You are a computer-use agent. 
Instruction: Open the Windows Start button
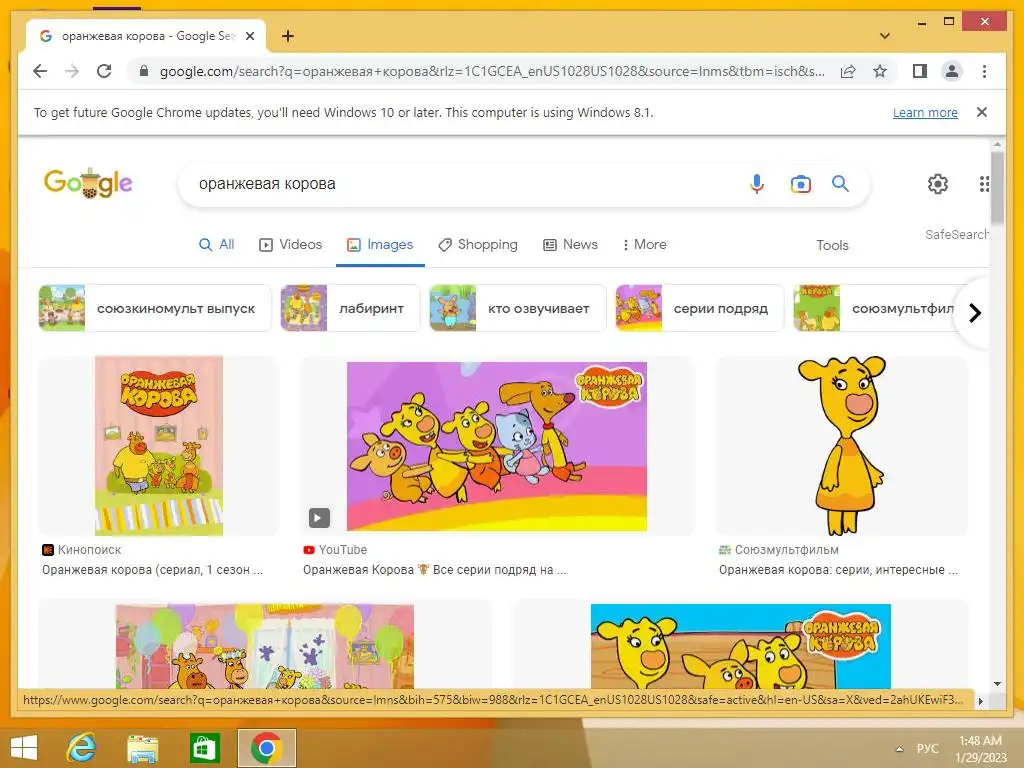click(x=24, y=748)
